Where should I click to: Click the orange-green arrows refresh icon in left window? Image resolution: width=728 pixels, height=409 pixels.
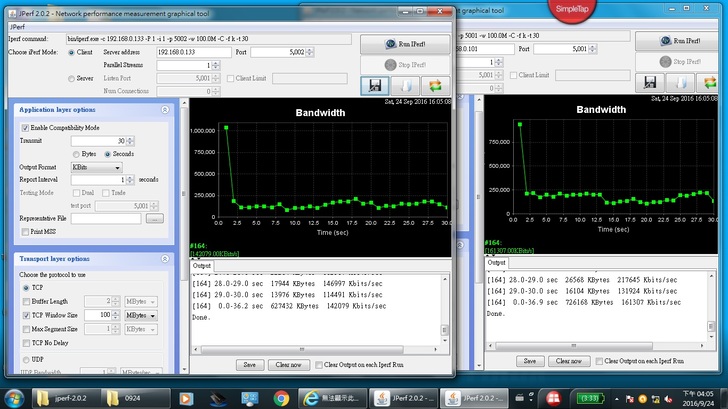tap(435, 85)
